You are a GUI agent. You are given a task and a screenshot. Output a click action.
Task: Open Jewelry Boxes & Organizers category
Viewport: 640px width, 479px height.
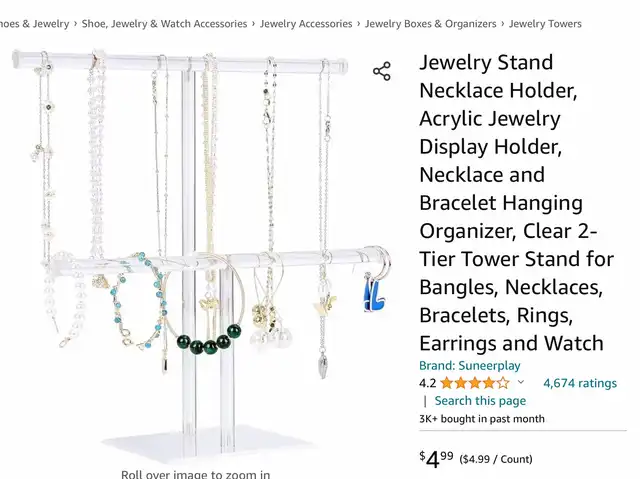pos(431,24)
